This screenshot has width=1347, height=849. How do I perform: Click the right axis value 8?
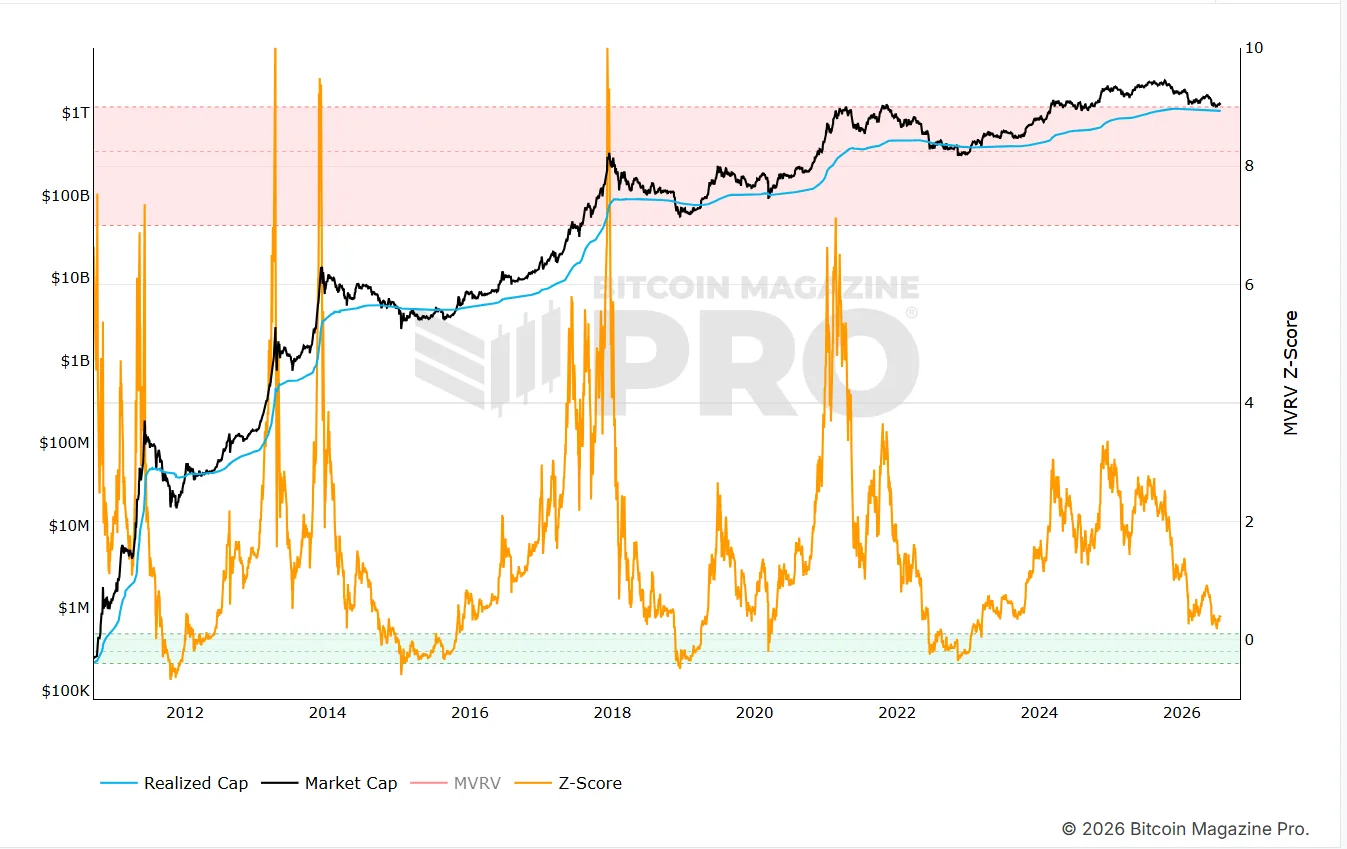(x=1251, y=166)
